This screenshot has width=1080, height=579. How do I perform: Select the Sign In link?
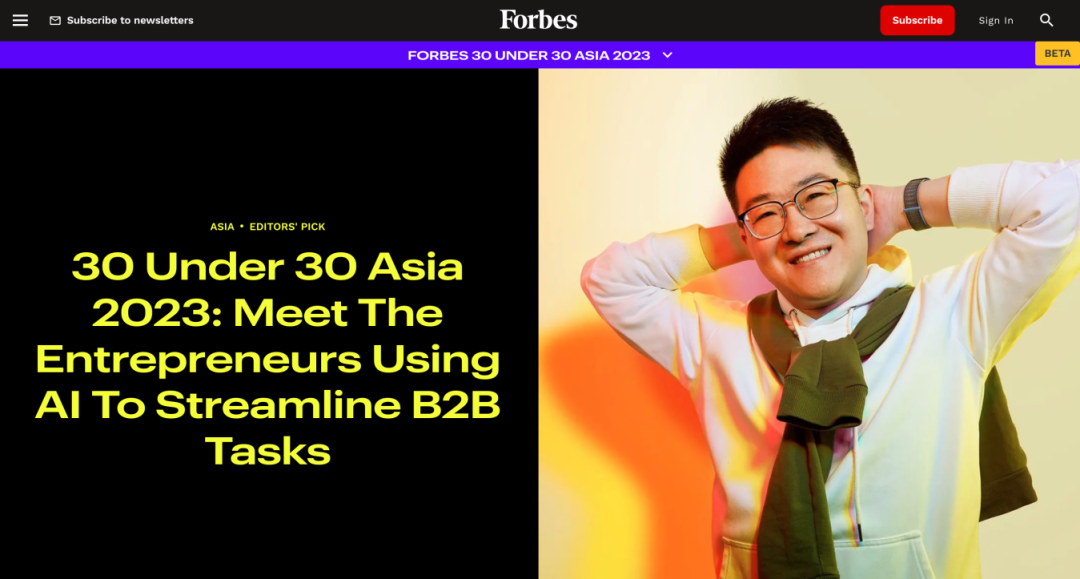tap(996, 21)
